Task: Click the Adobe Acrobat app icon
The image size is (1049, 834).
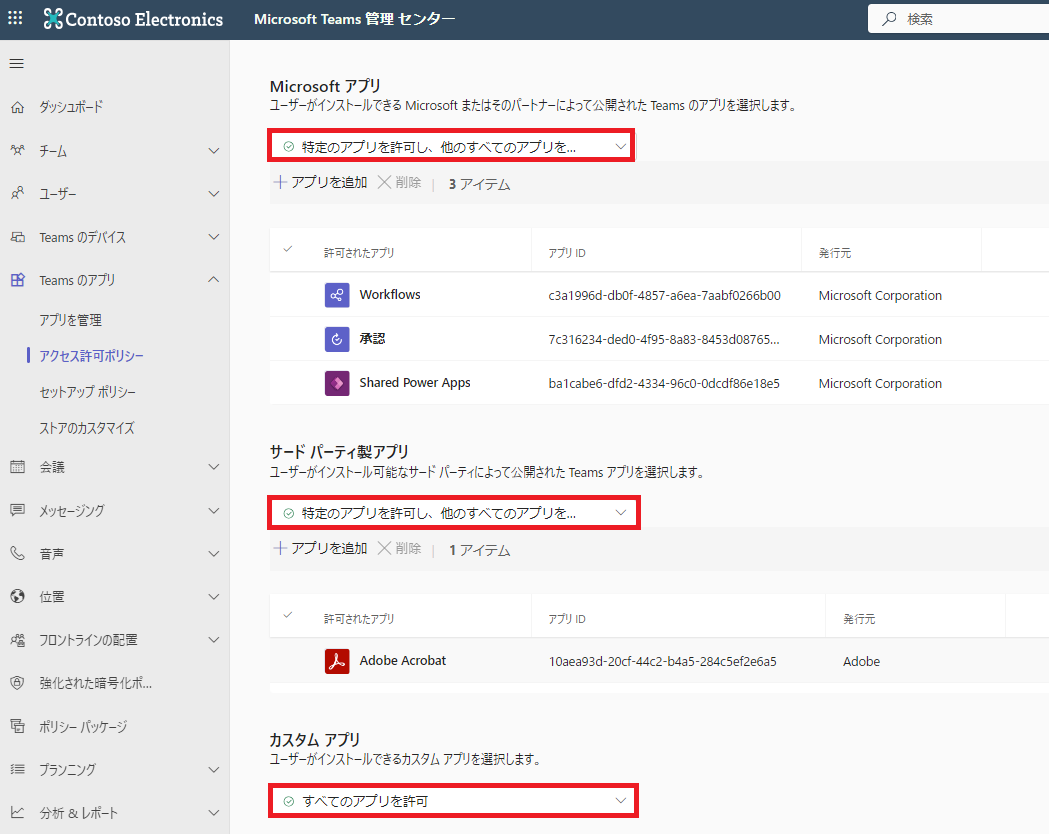Action: pos(337,661)
